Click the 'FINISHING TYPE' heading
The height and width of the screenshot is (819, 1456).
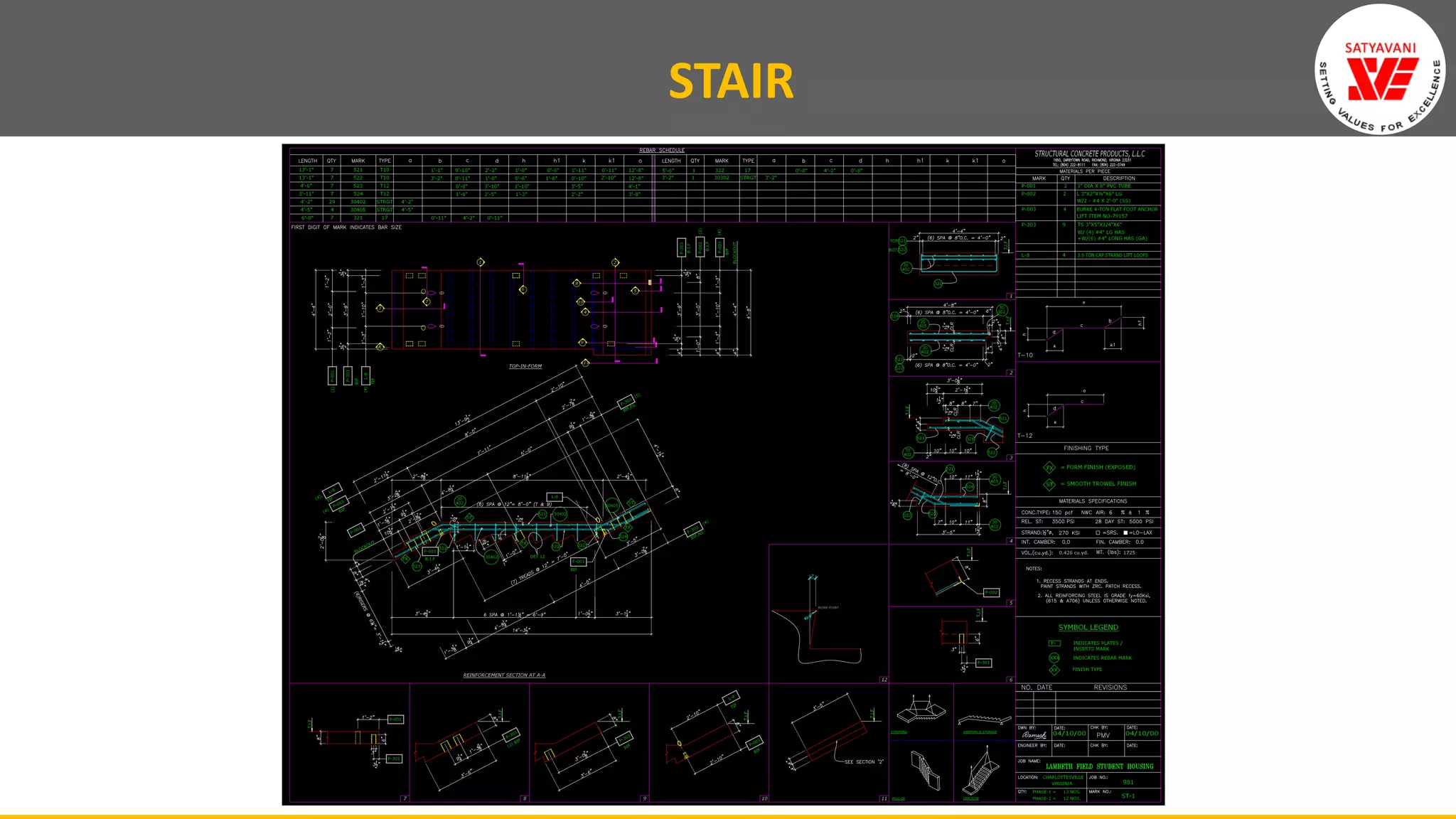(x=1086, y=448)
